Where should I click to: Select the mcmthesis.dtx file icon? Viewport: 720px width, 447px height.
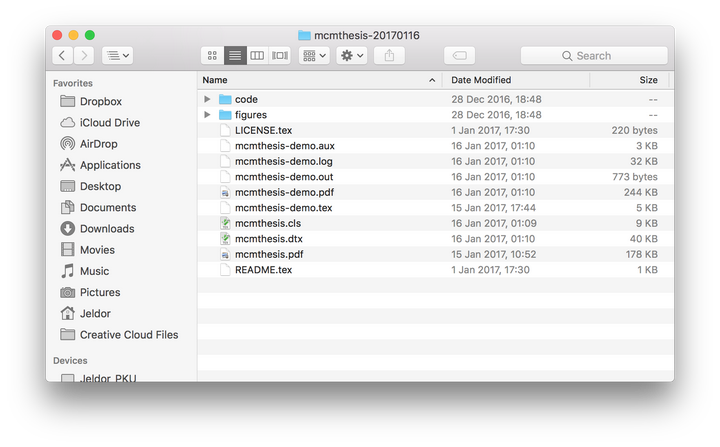pos(225,239)
